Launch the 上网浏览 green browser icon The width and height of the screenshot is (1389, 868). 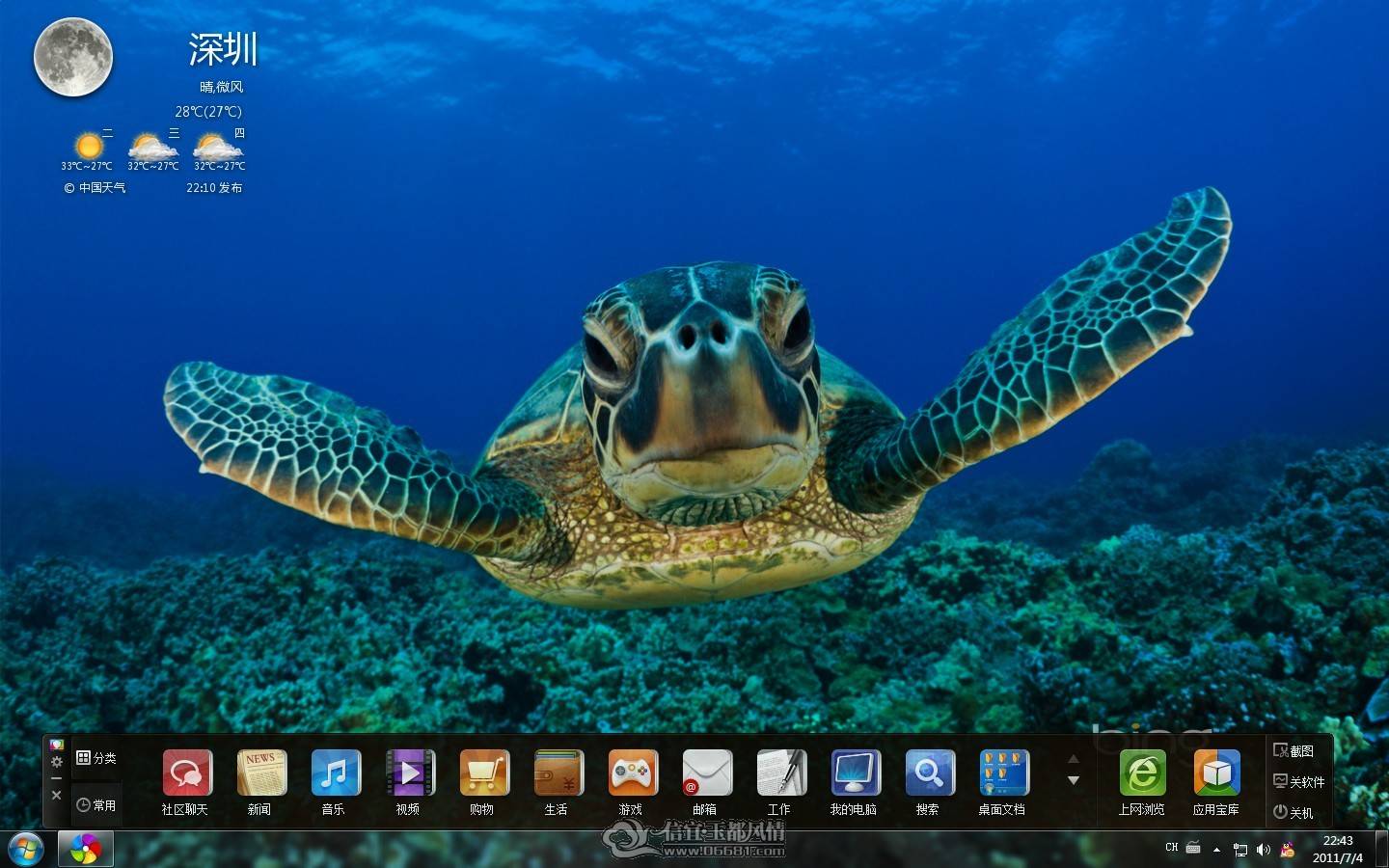(x=1143, y=774)
